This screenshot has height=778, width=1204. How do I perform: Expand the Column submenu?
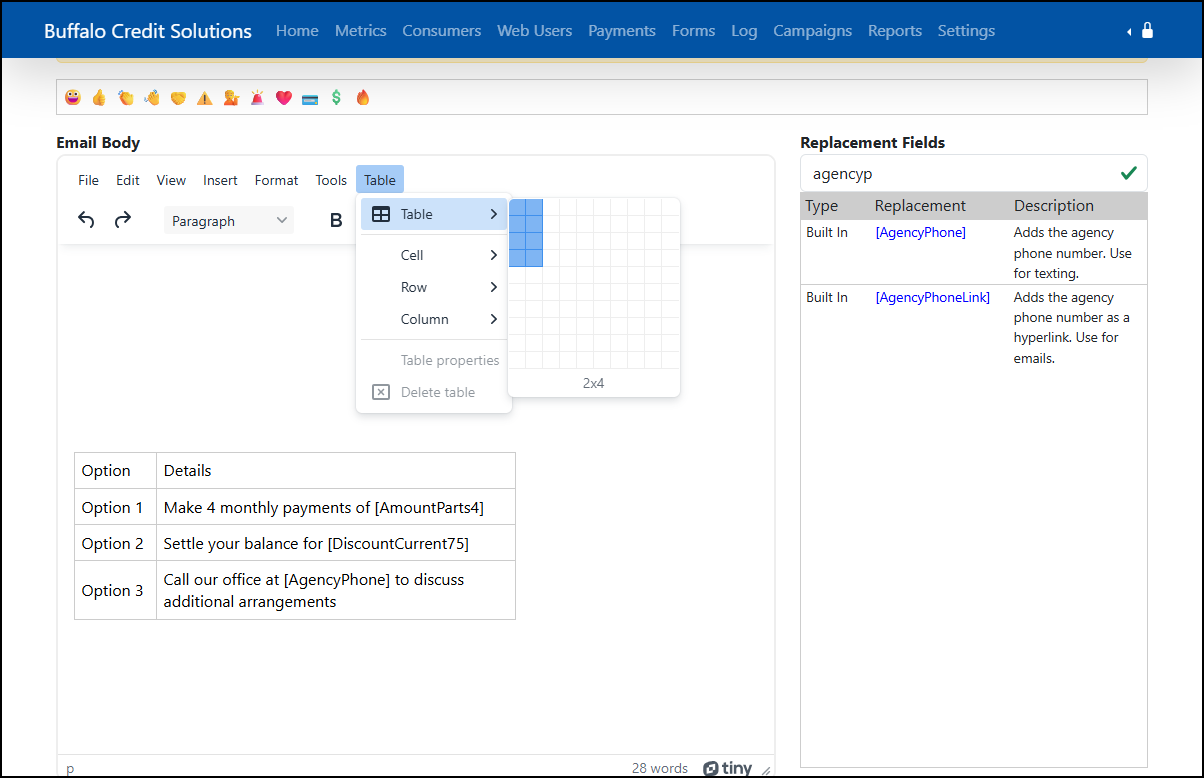(434, 319)
